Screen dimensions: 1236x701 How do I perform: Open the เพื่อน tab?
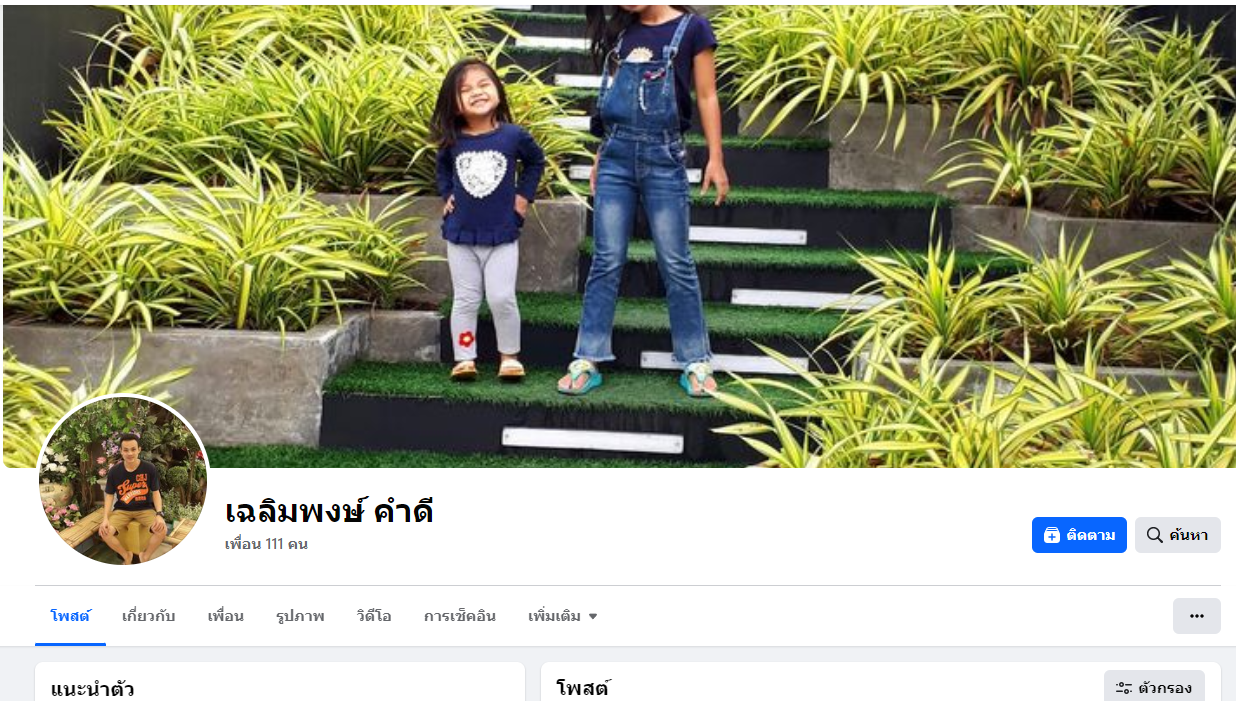click(225, 616)
